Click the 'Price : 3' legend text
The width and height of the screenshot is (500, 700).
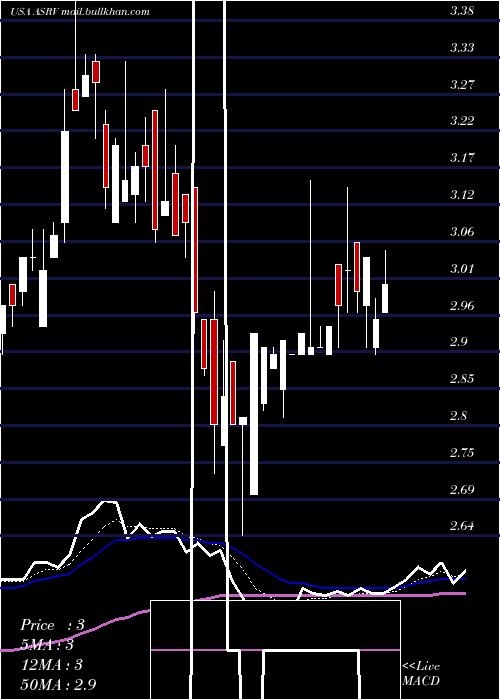(x=52, y=625)
